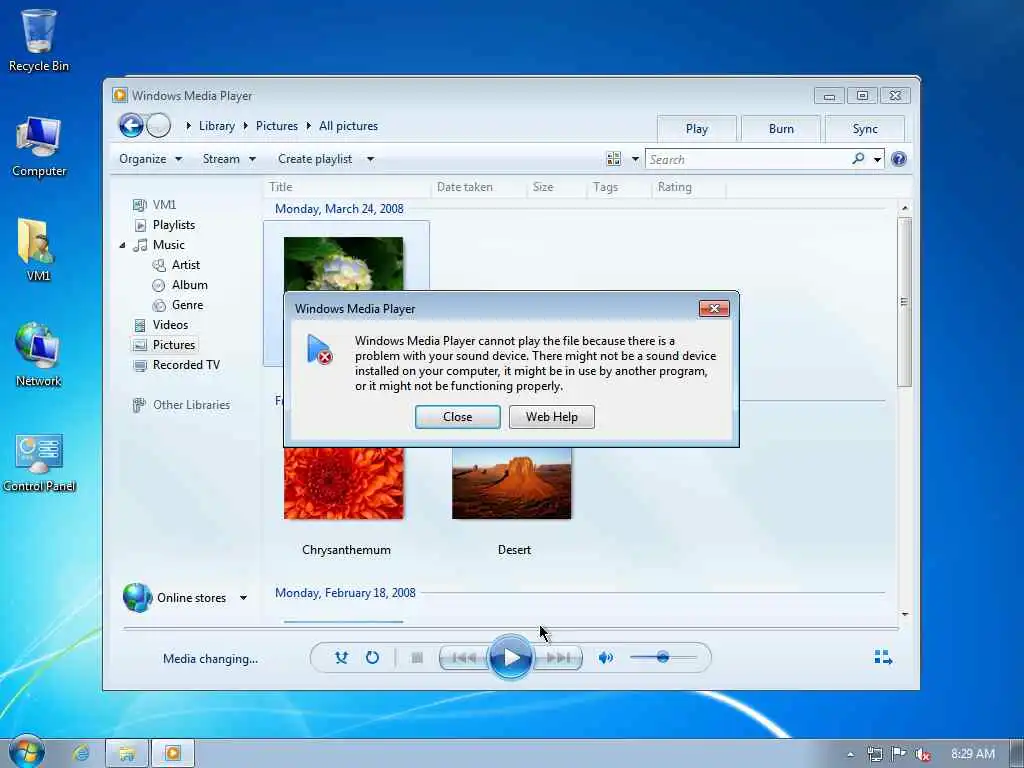Select the Hydrangeas picture thumbnail
The image size is (1024, 768).
(344, 264)
